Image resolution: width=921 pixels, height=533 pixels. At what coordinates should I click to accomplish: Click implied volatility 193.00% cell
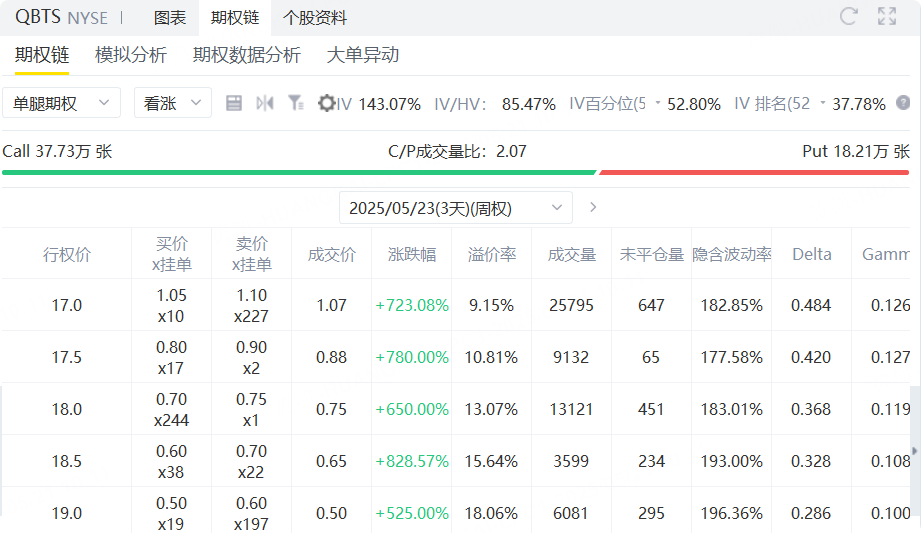(732, 461)
